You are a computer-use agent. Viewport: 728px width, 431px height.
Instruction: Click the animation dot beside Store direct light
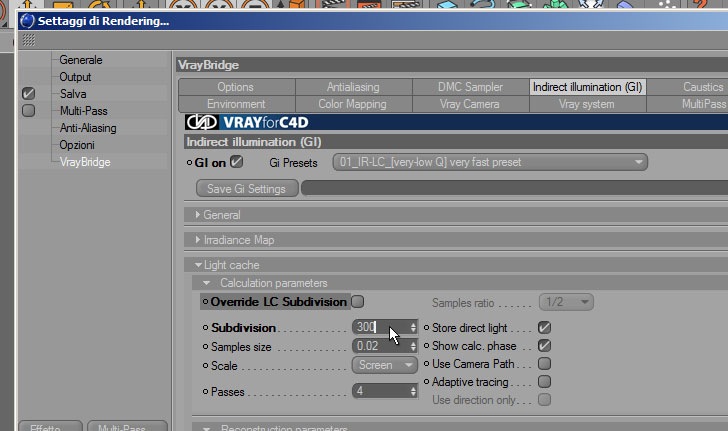tap(426, 327)
